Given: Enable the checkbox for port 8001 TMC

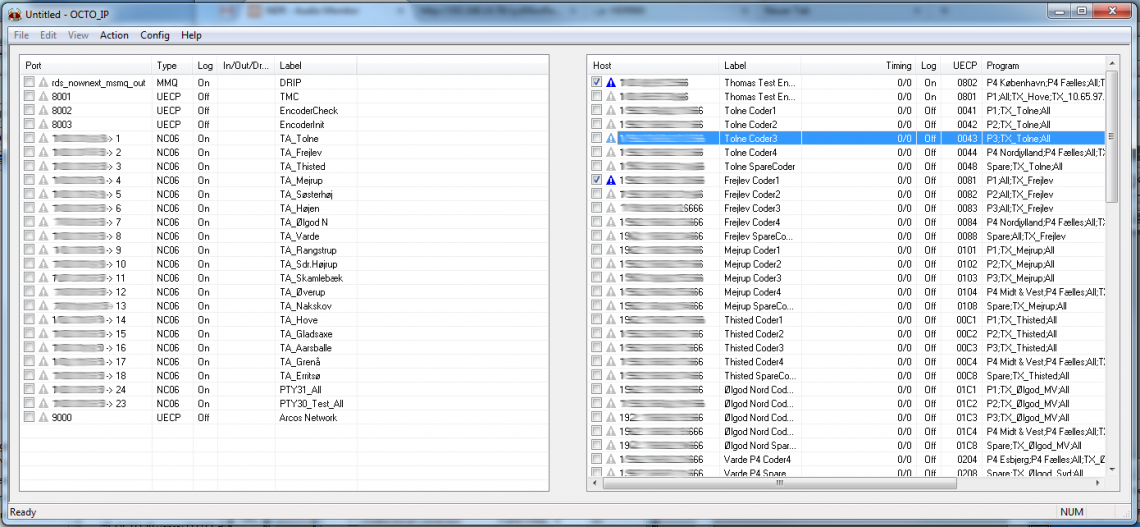Looking at the screenshot, I should [x=29, y=96].
